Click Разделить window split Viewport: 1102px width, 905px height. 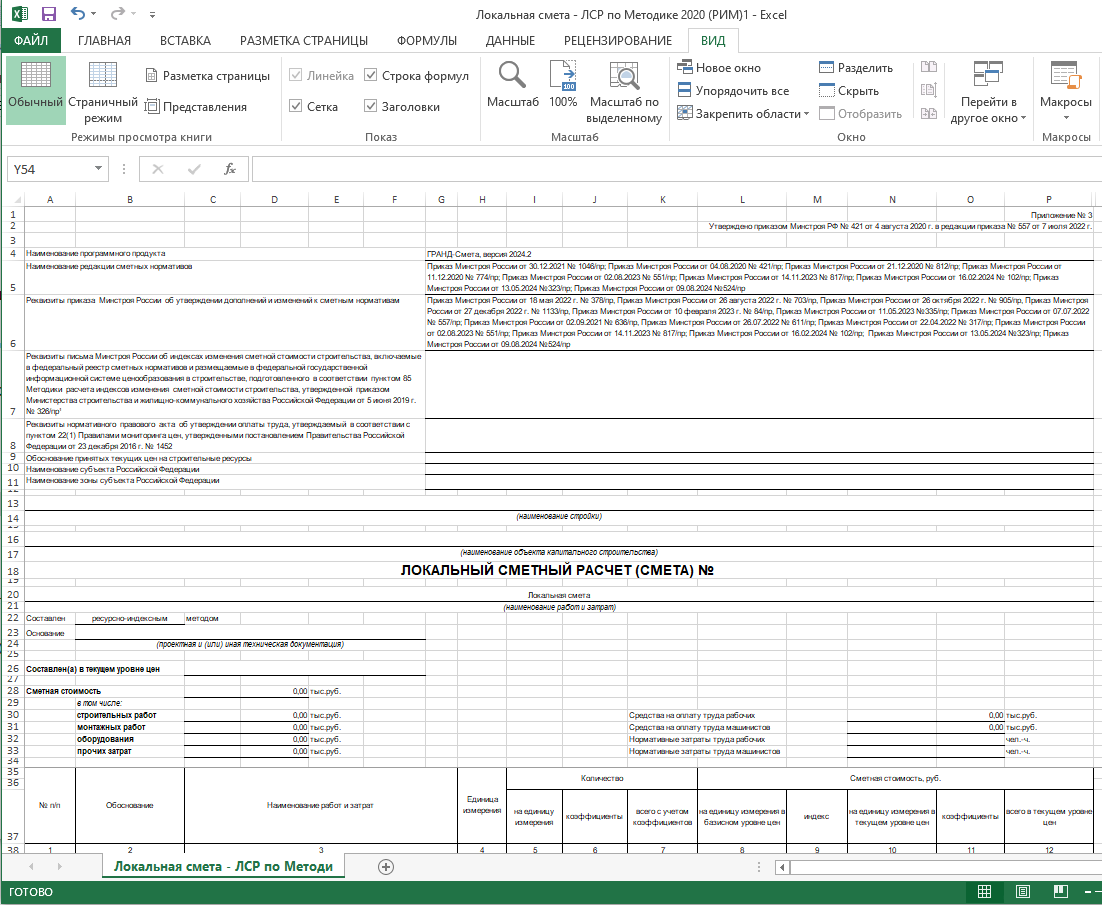[856, 67]
